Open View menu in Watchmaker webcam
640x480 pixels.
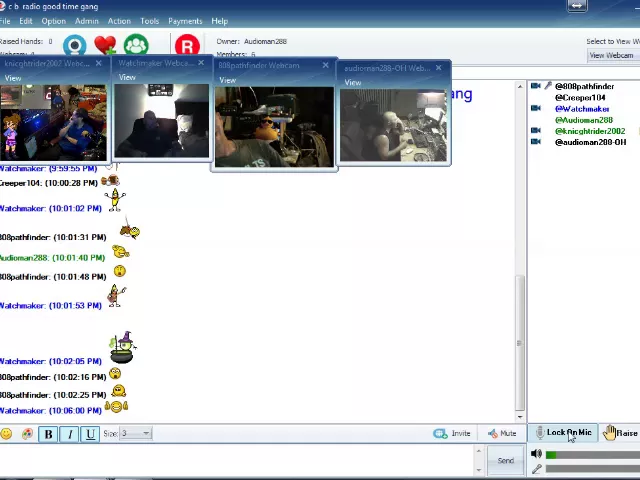[x=127, y=77]
